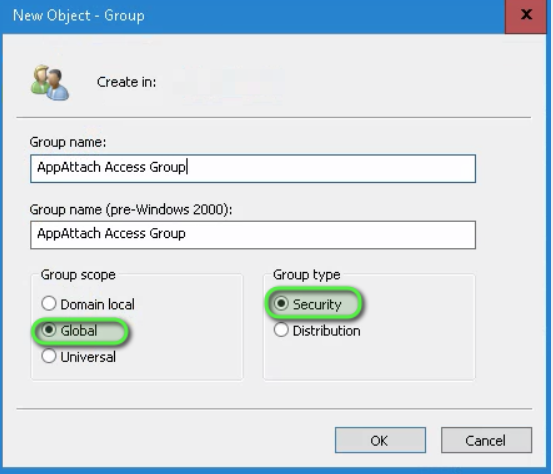
Task: Click the 'Create in:' label
Action: pyautogui.click(x=127, y=82)
